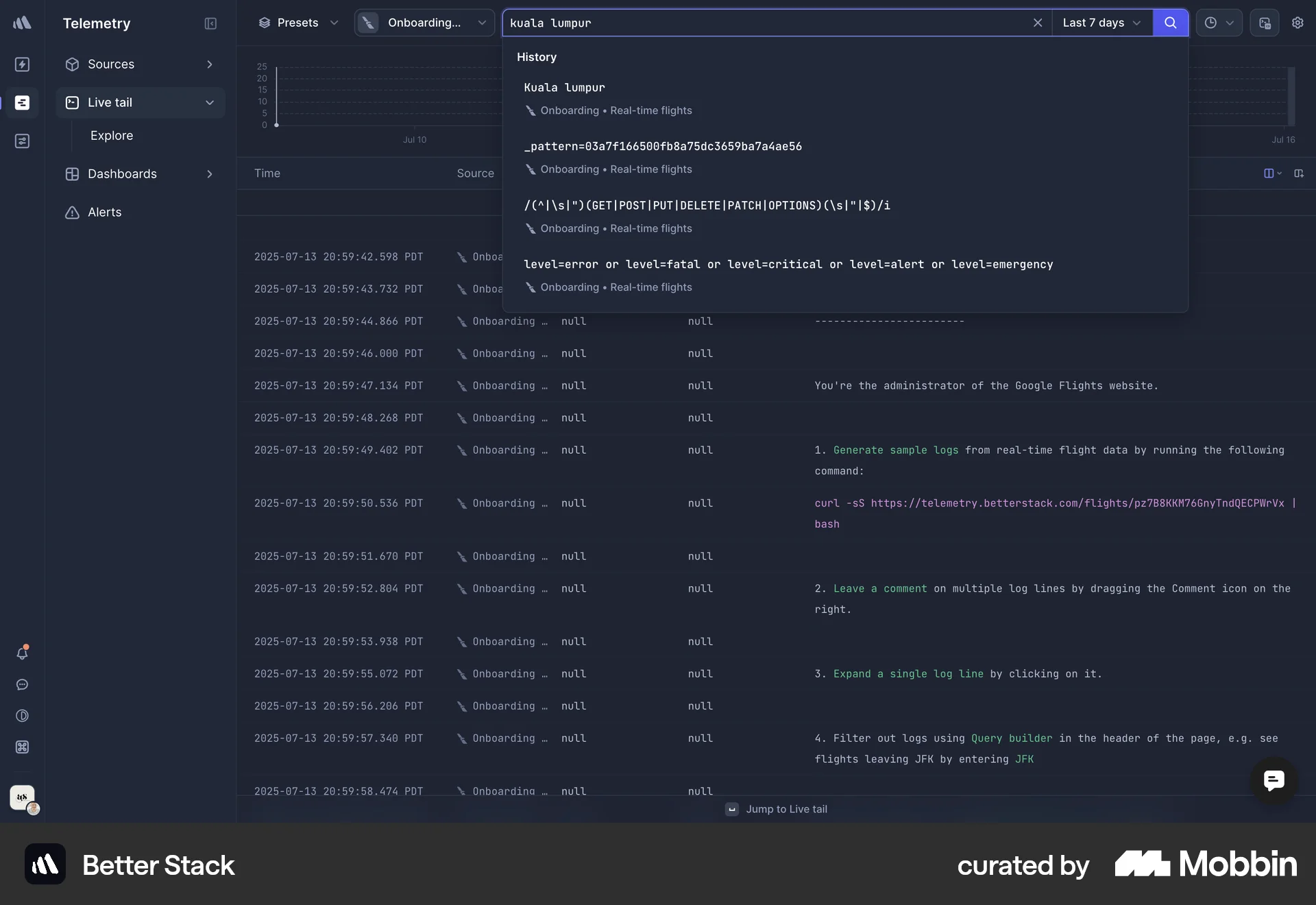Add a new column to the log table

(x=1300, y=173)
